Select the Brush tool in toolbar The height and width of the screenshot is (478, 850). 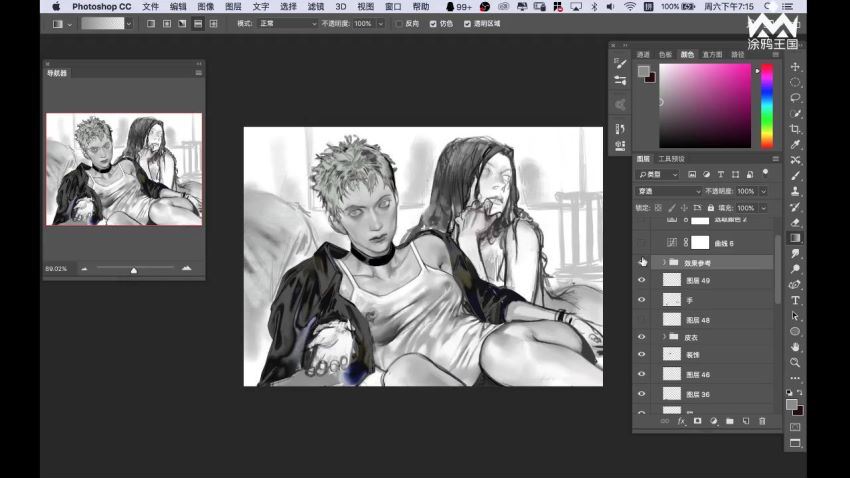click(x=795, y=176)
